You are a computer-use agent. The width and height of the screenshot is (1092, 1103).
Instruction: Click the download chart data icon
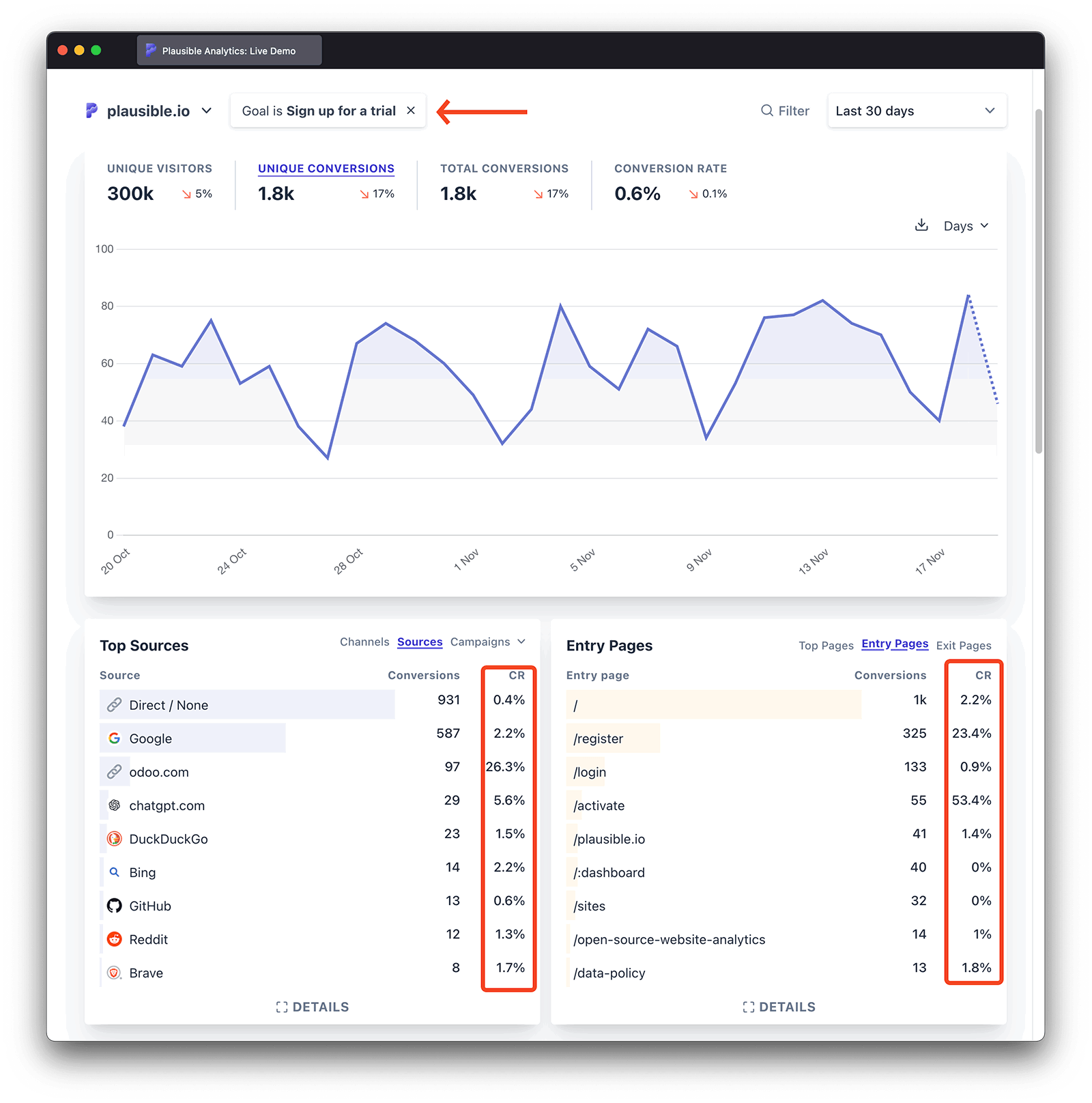[921, 225]
